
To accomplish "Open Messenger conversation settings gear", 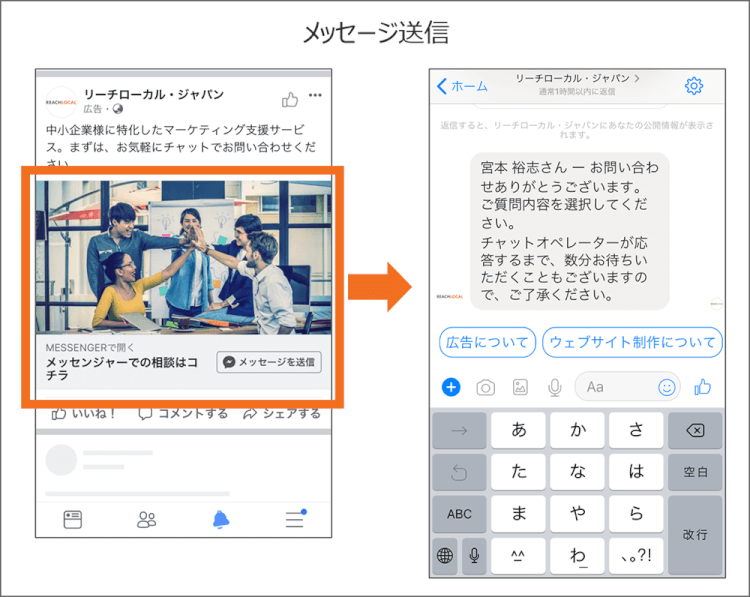I will (694, 86).
